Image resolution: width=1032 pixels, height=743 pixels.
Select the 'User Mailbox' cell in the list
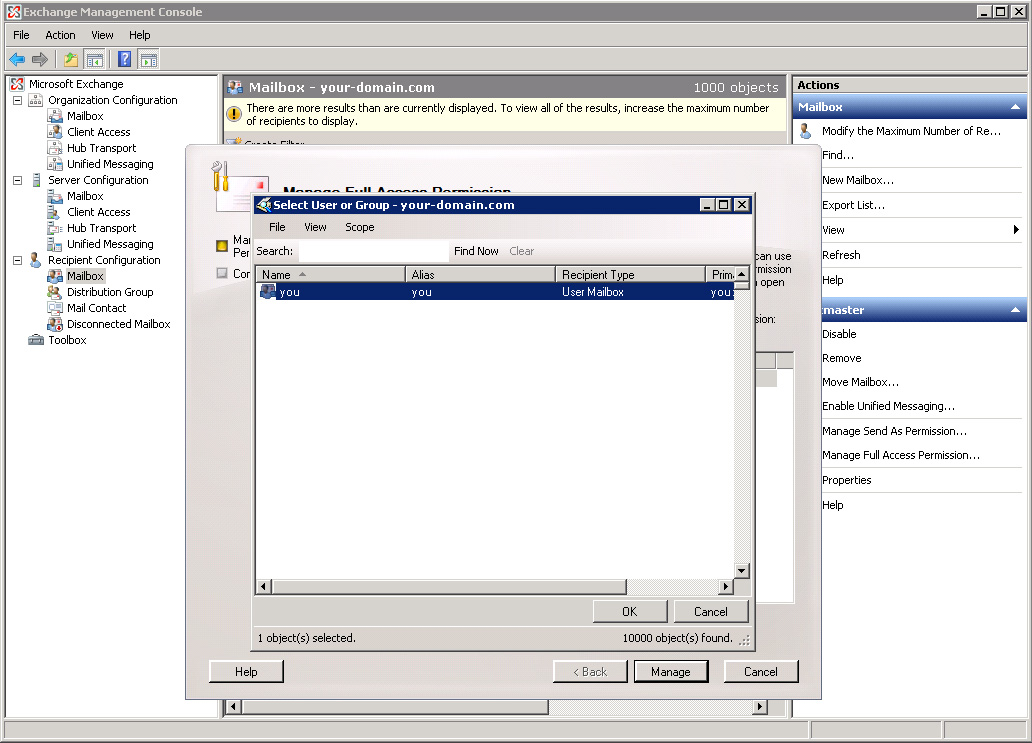[592, 292]
